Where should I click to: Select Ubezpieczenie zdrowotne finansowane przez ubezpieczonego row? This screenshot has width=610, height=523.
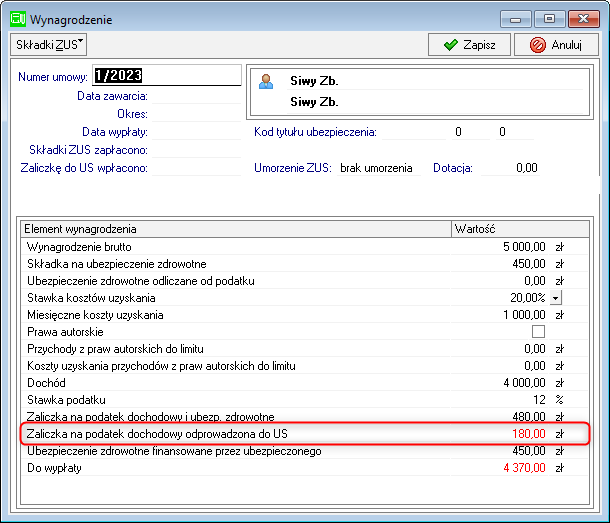[x=305, y=451]
